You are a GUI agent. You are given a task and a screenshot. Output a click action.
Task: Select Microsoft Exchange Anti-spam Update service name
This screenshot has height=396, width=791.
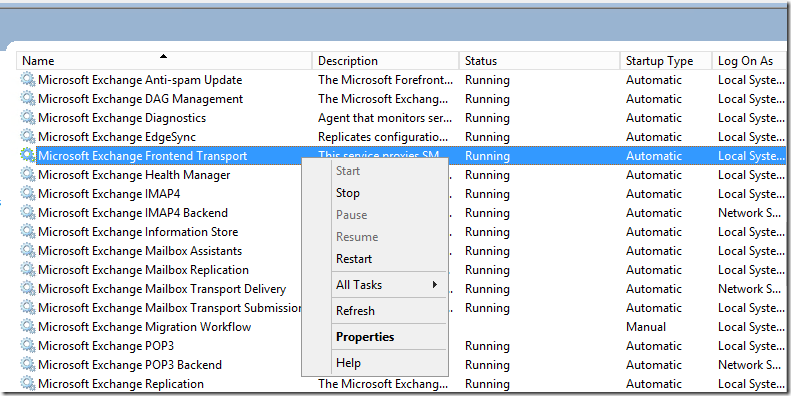pos(140,80)
